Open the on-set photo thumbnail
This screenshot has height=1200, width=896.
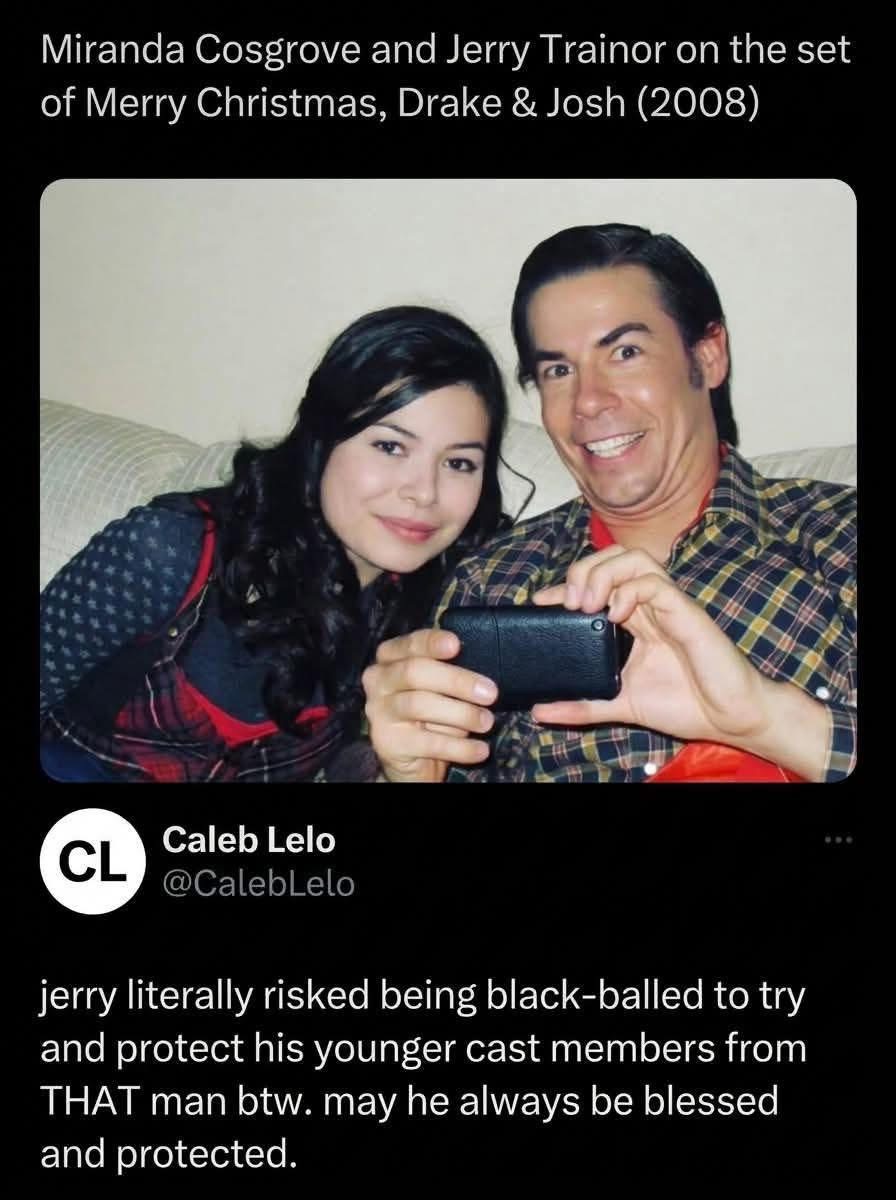tap(448, 480)
